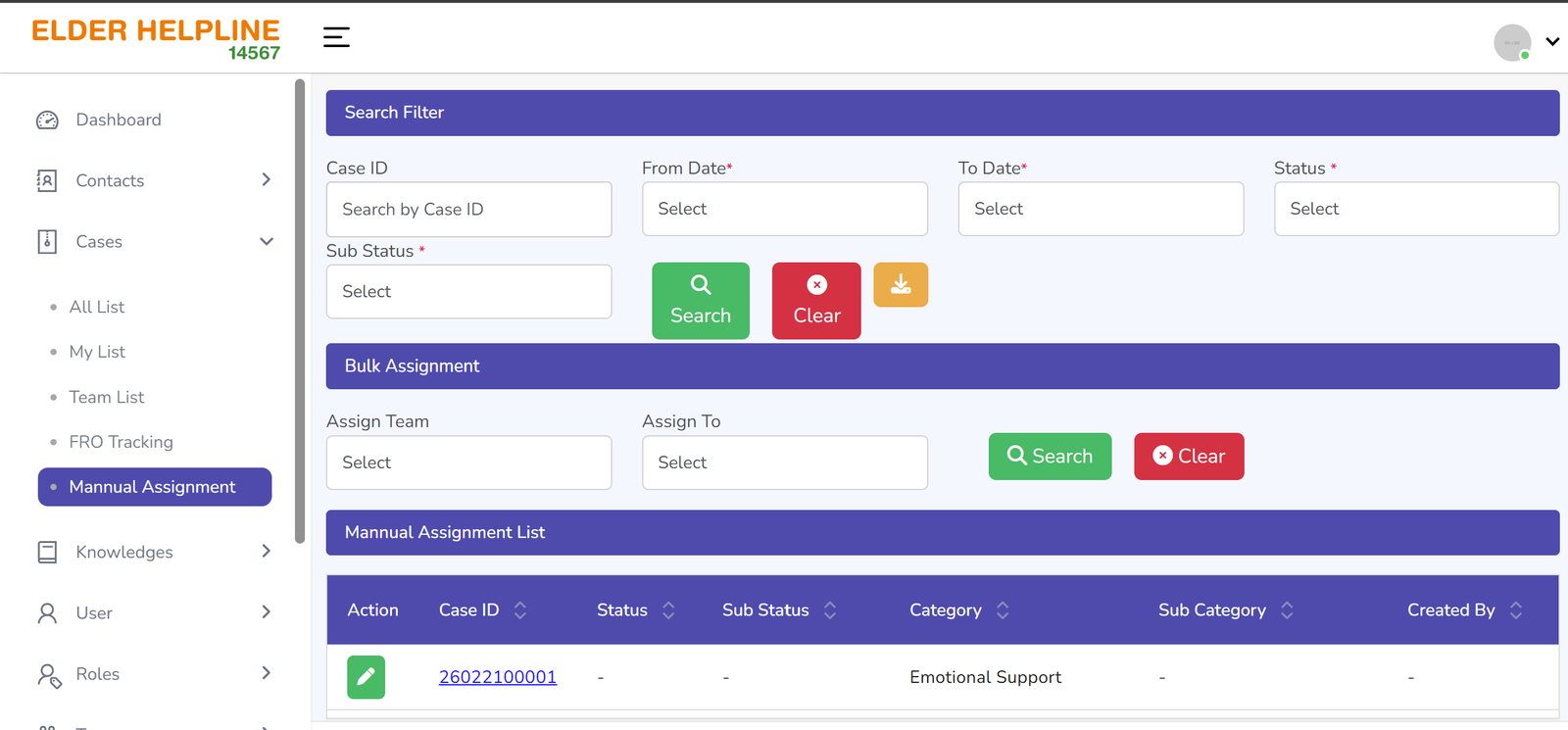
Task: Open the Assign To select dropdown
Action: point(785,462)
